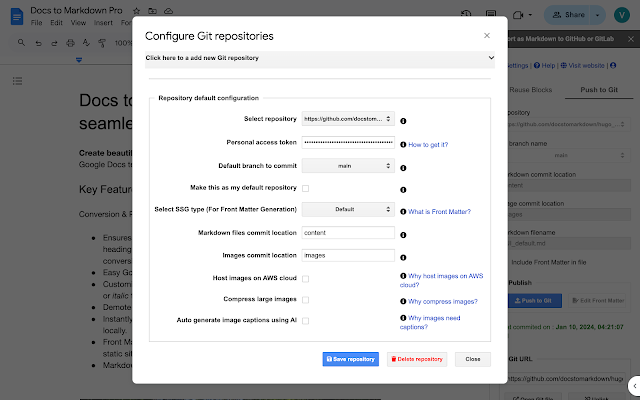Open the What is Front Matter? link
The width and height of the screenshot is (640, 400).
439,212
